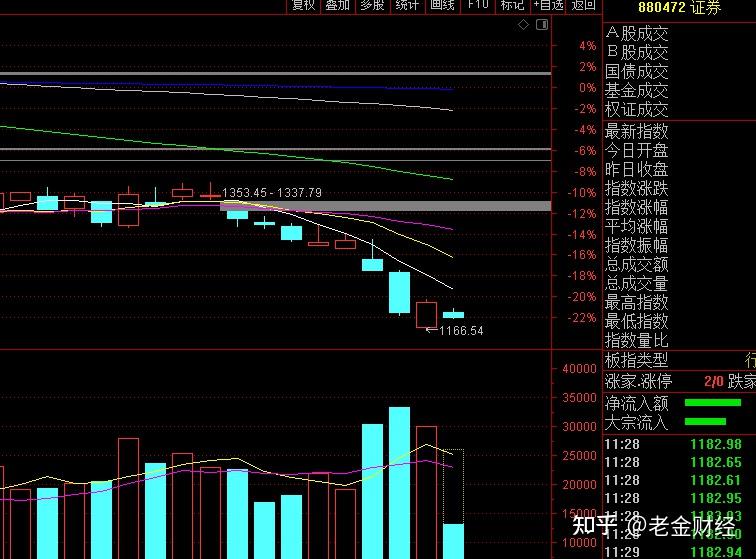Screen dimensions: 756x559
Task: Click the 指数振幅 label
Action: 636,245
